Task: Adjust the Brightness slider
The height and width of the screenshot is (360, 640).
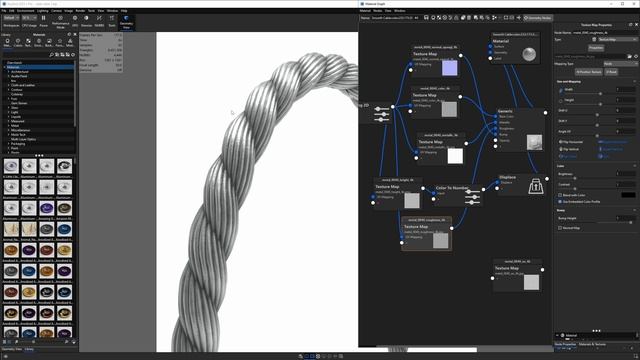Action: (x=575, y=178)
